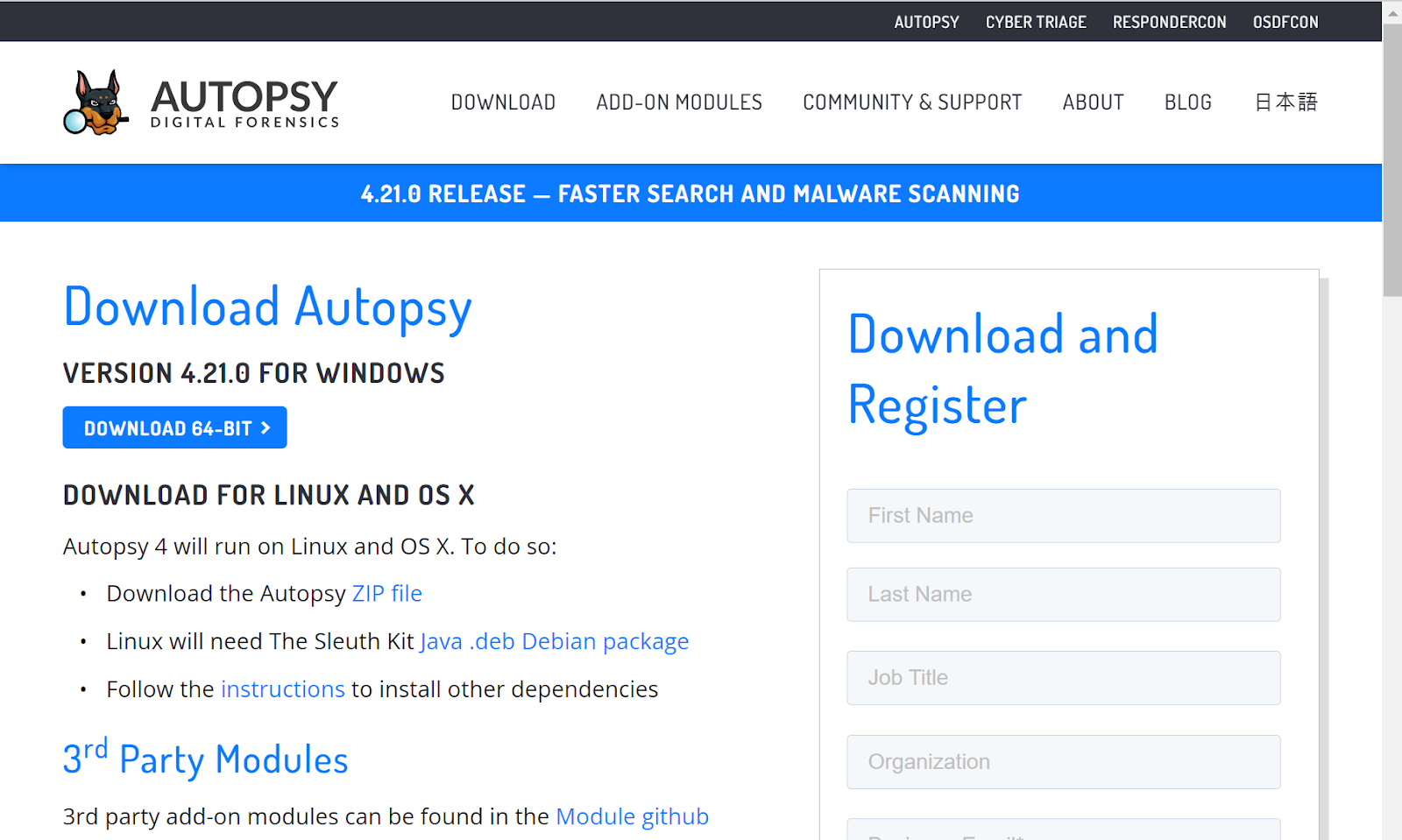Open the Add-On Modules navigation item
This screenshot has height=840, width=1402.
tap(679, 102)
